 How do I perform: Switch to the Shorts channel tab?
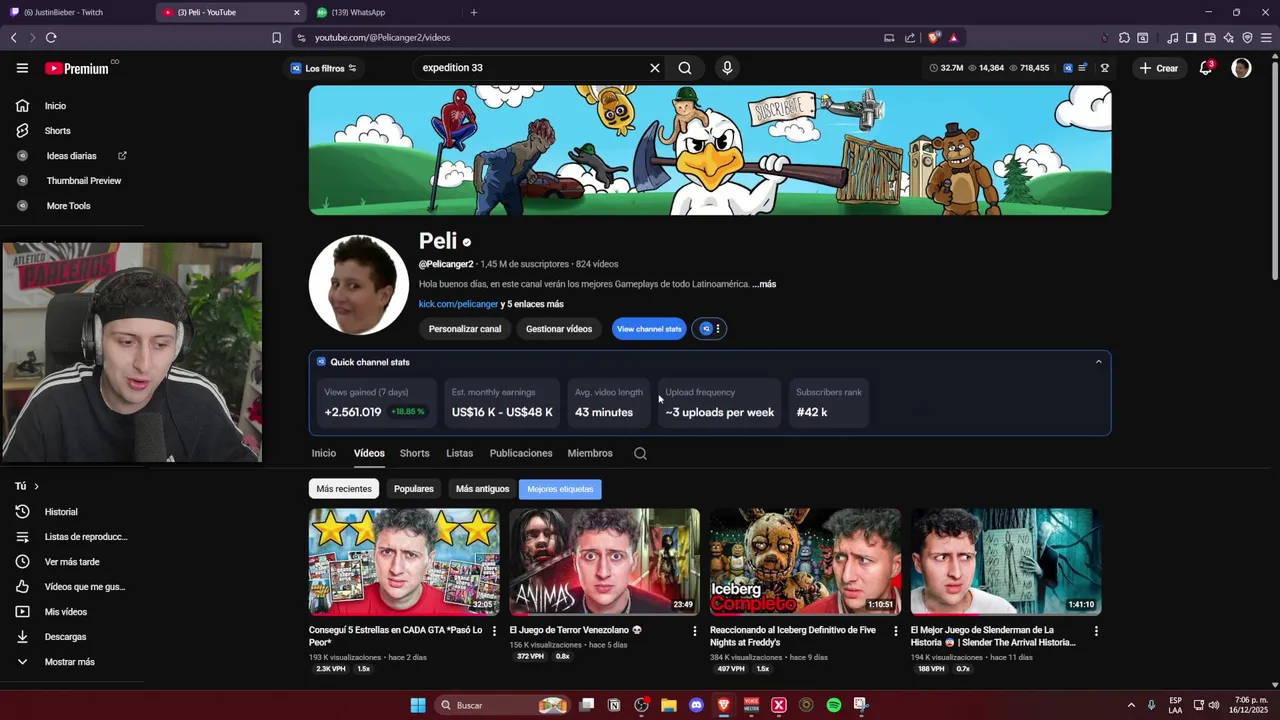(414, 453)
